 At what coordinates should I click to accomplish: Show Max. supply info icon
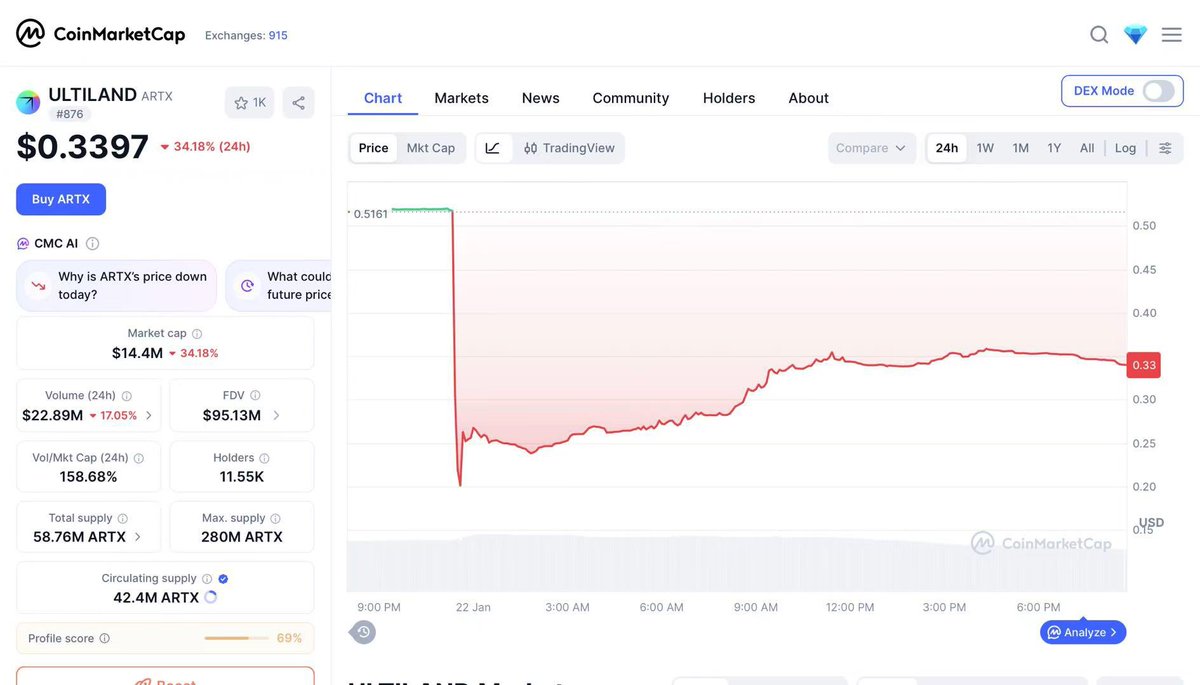[275, 519]
